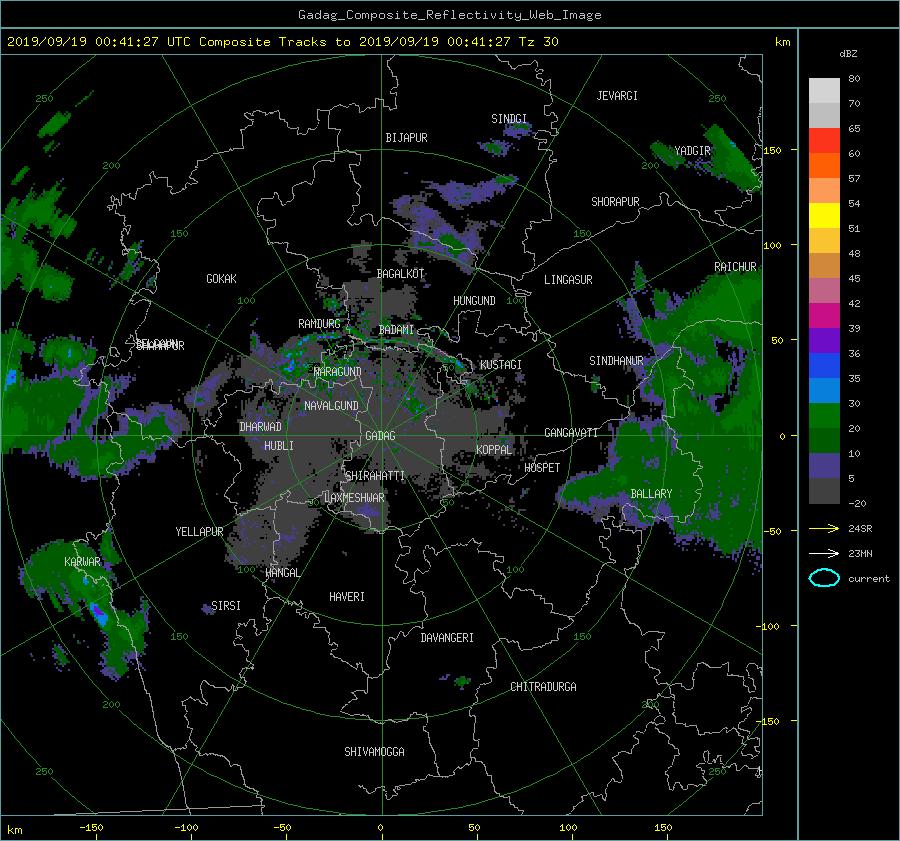The width and height of the screenshot is (900, 841).
Task: Click the GADAG radar center label
Action: [381, 436]
